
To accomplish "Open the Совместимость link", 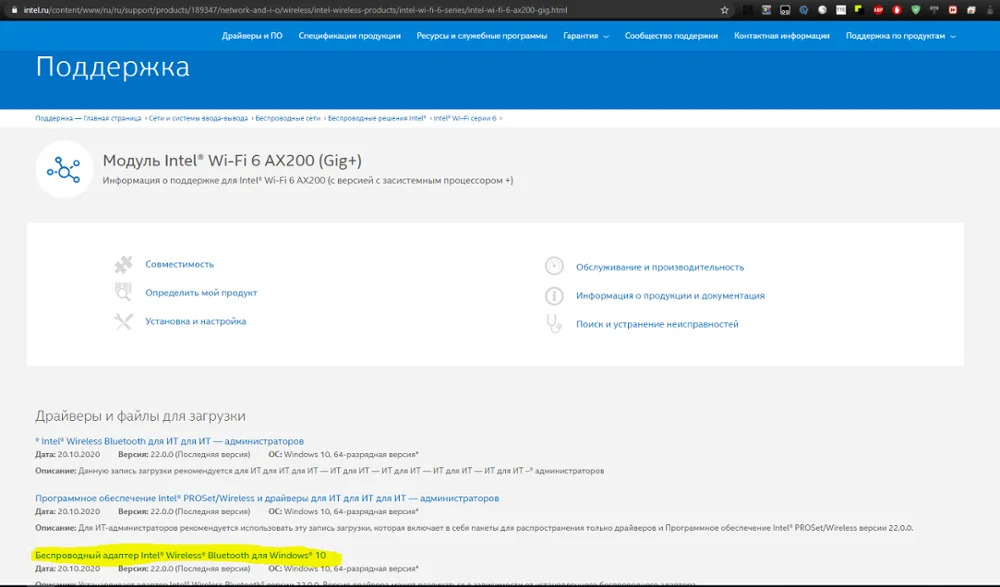I will (x=179, y=264).
